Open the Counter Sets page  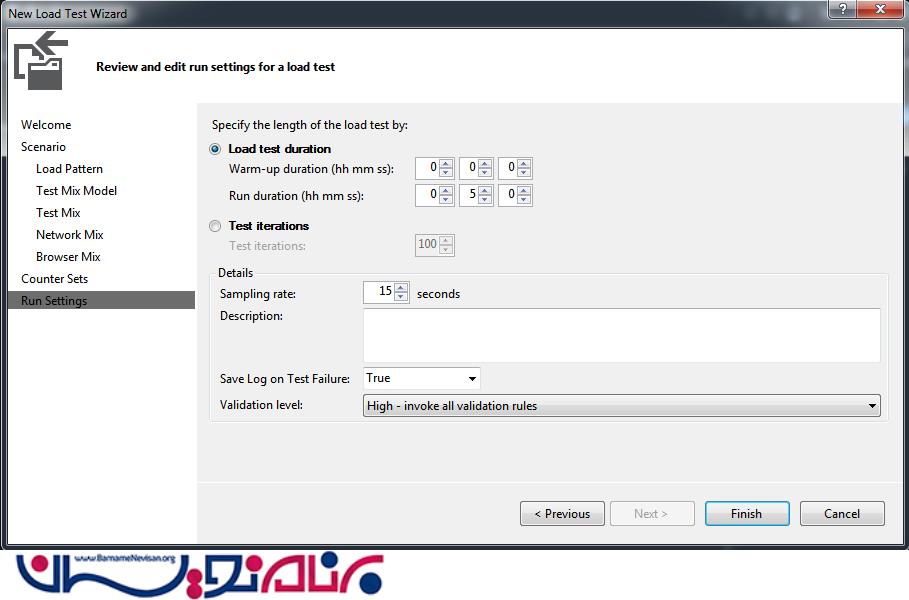[x=54, y=279]
